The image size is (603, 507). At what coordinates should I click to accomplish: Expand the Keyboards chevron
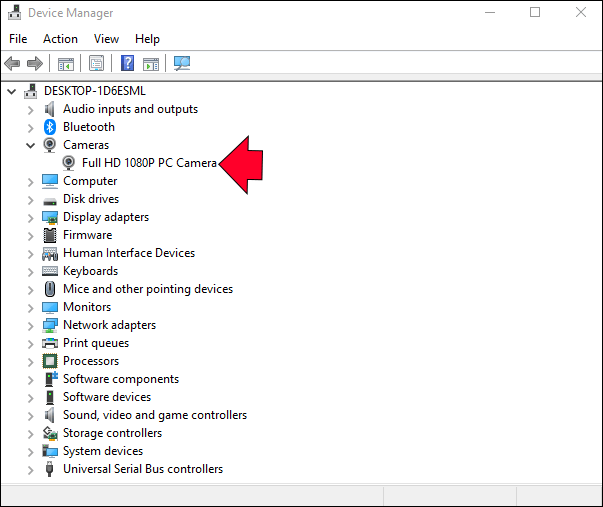click(31, 272)
